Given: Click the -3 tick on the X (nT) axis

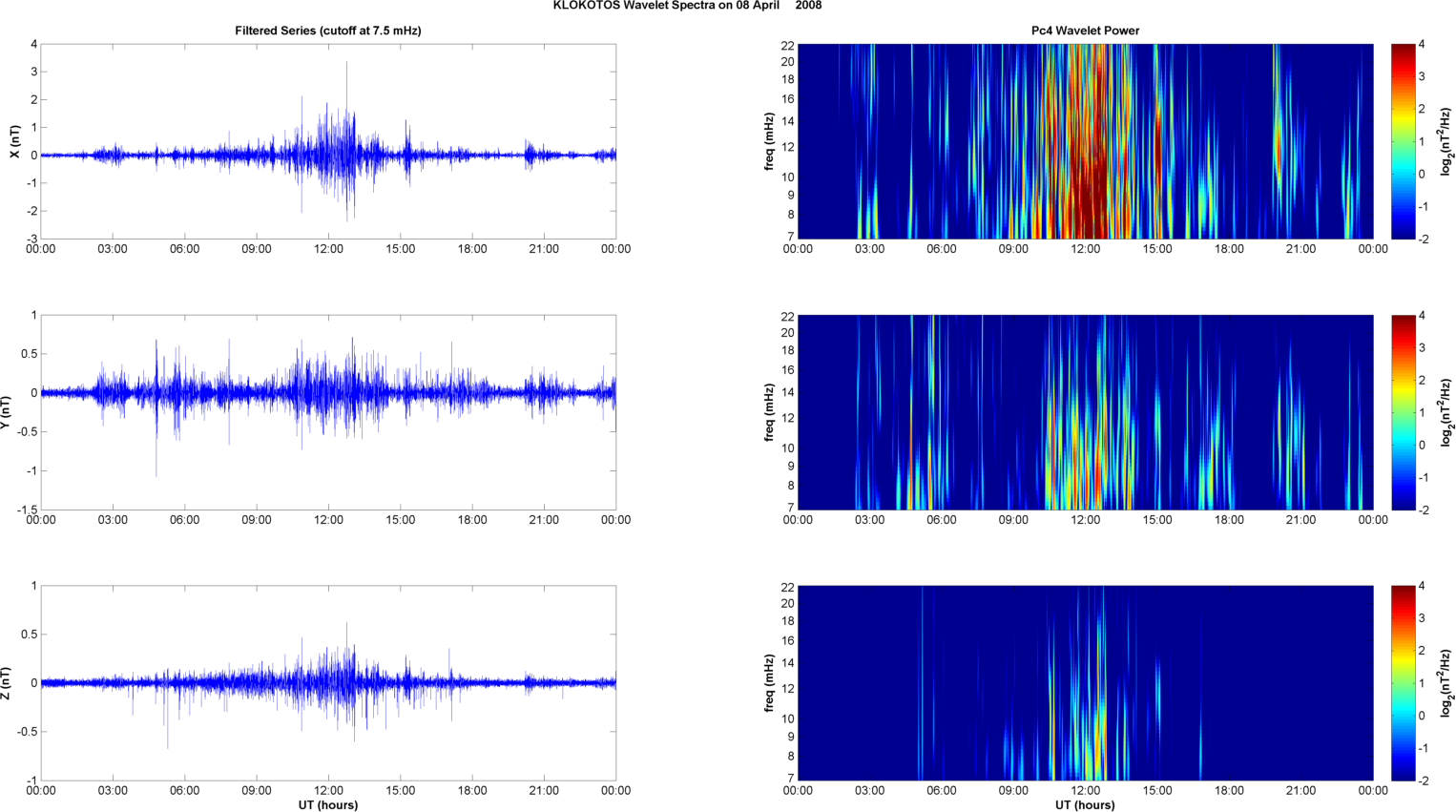Looking at the screenshot, I should tap(32, 239).
